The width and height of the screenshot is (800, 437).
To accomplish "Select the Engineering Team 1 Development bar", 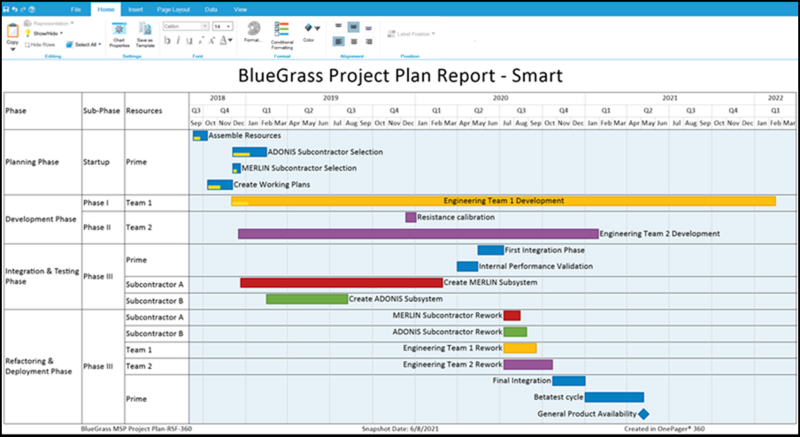I will point(504,201).
